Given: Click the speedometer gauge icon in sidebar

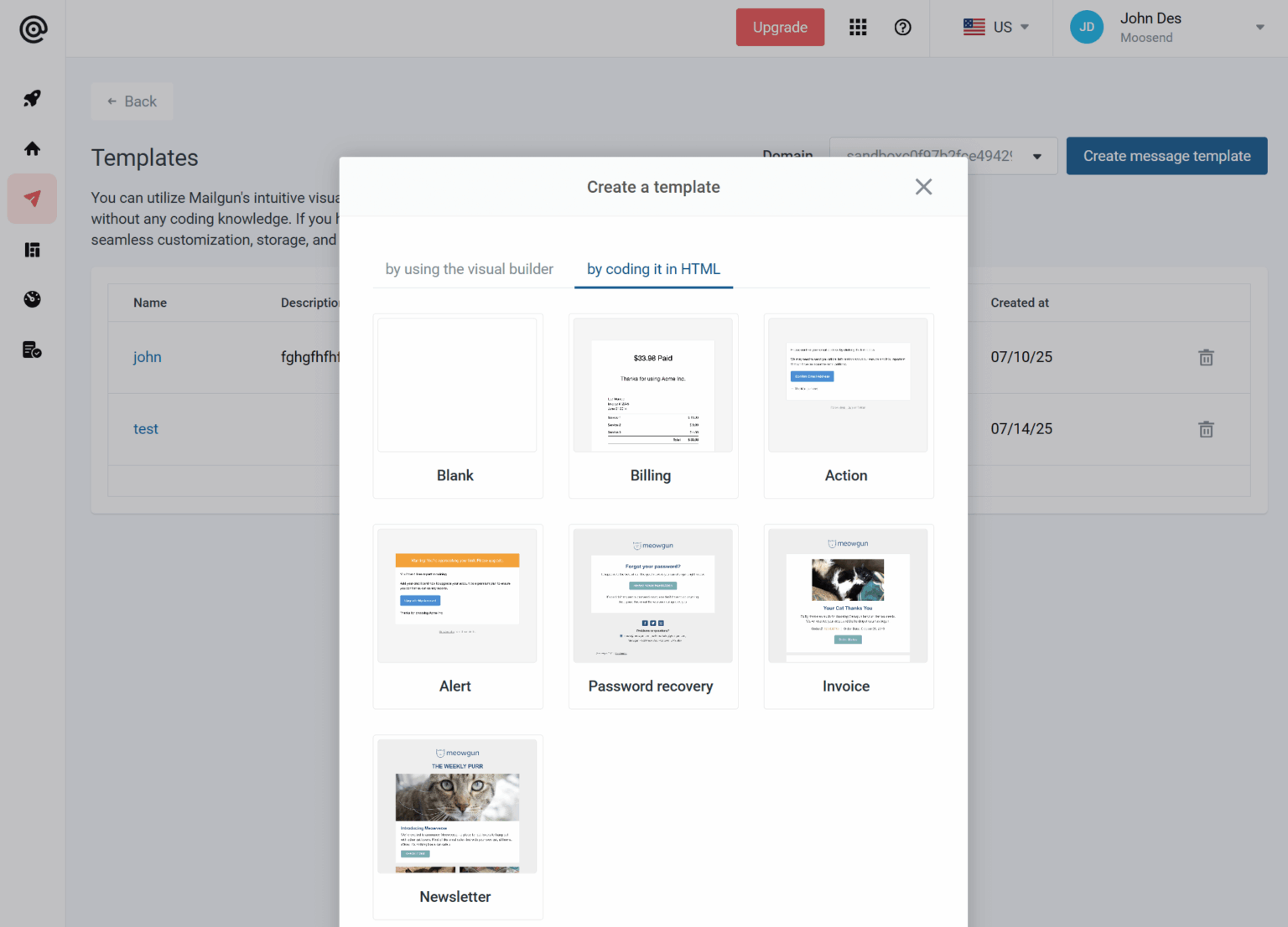Looking at the screenshot, I should 32,299.
